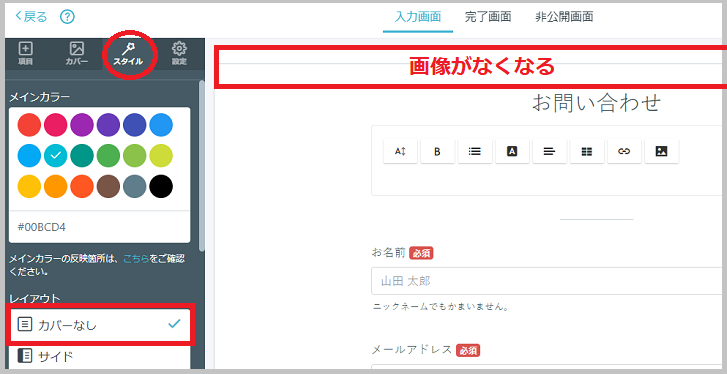The image size is (727, 374).
Task: Pick the deep purple color swatch
Action: click(108, 125)
